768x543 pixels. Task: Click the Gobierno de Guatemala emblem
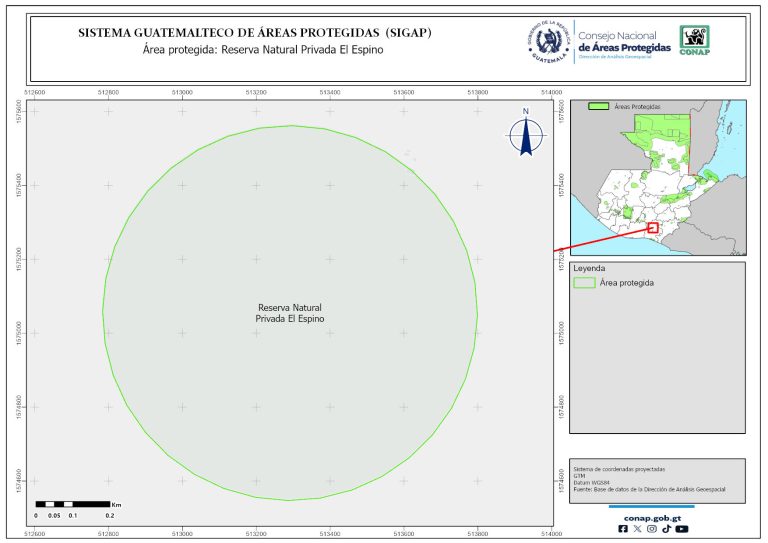pos(548,42)
